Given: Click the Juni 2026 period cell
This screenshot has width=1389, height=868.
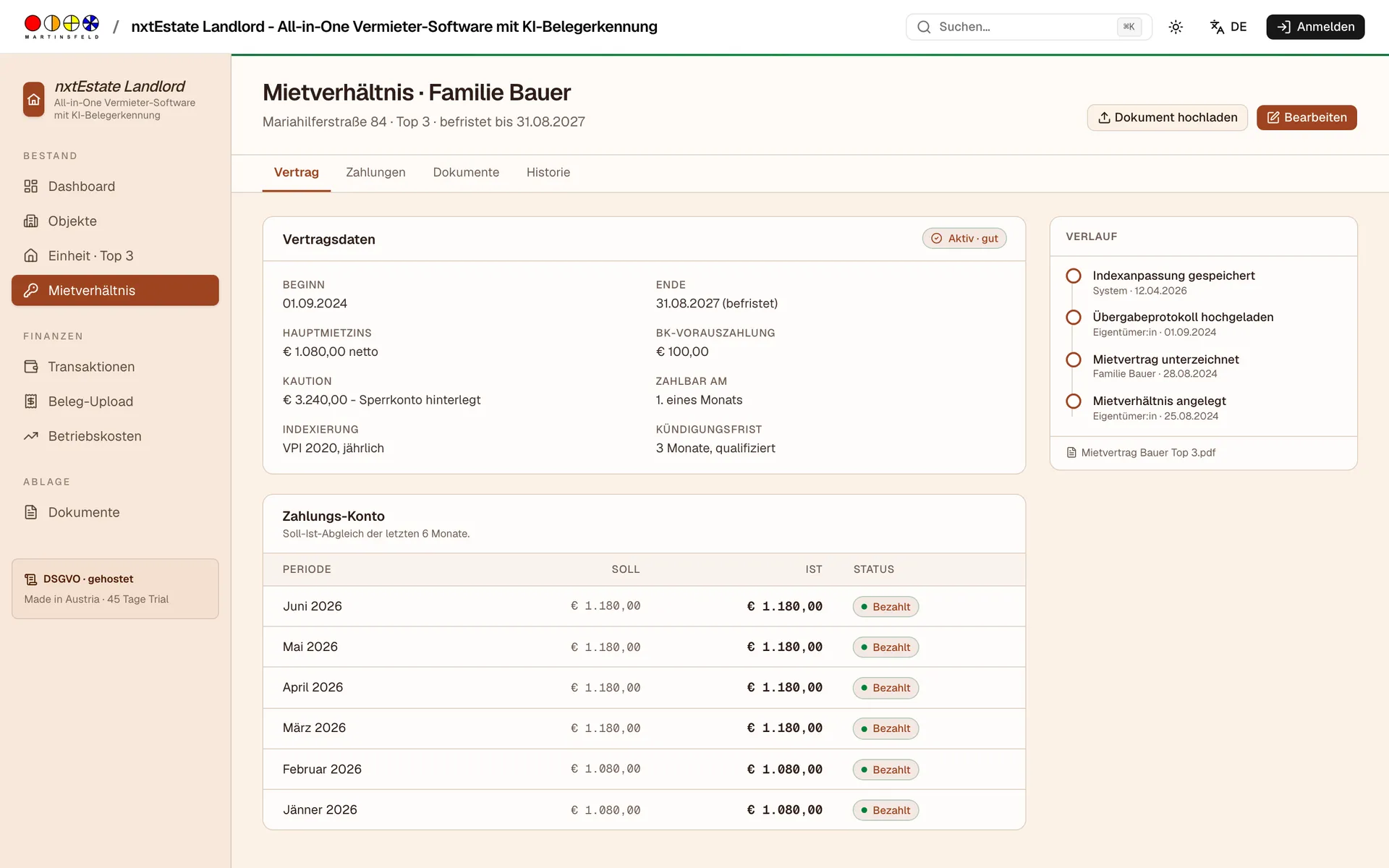Looking at the screenshot, I should click(312, 606).
